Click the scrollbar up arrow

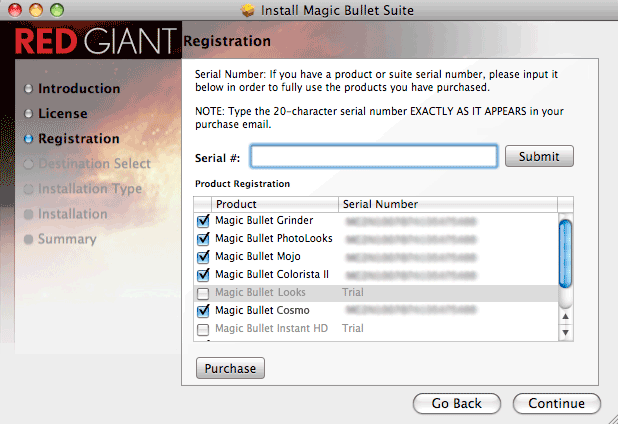pyautogui.click(x=566, y=316)
